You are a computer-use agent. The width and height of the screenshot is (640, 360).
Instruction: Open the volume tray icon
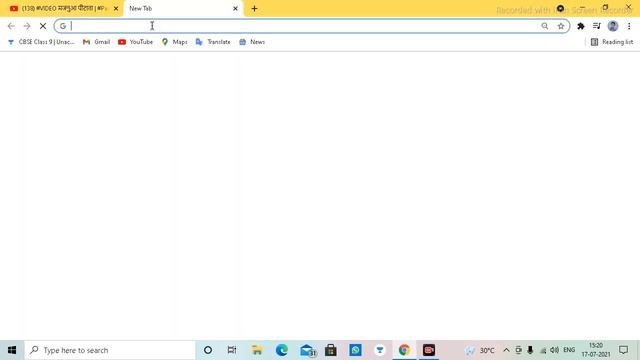click(x=554, y=350)
